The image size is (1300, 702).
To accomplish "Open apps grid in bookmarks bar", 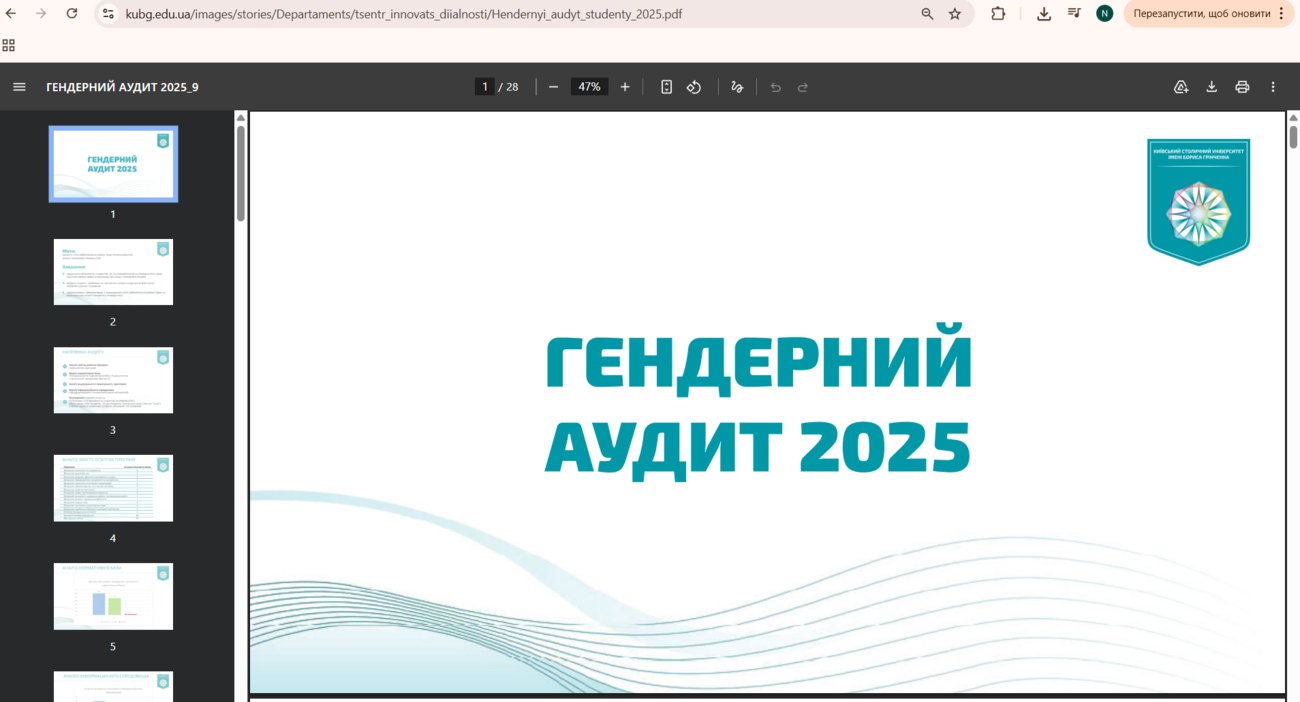I will click(9, 45).
